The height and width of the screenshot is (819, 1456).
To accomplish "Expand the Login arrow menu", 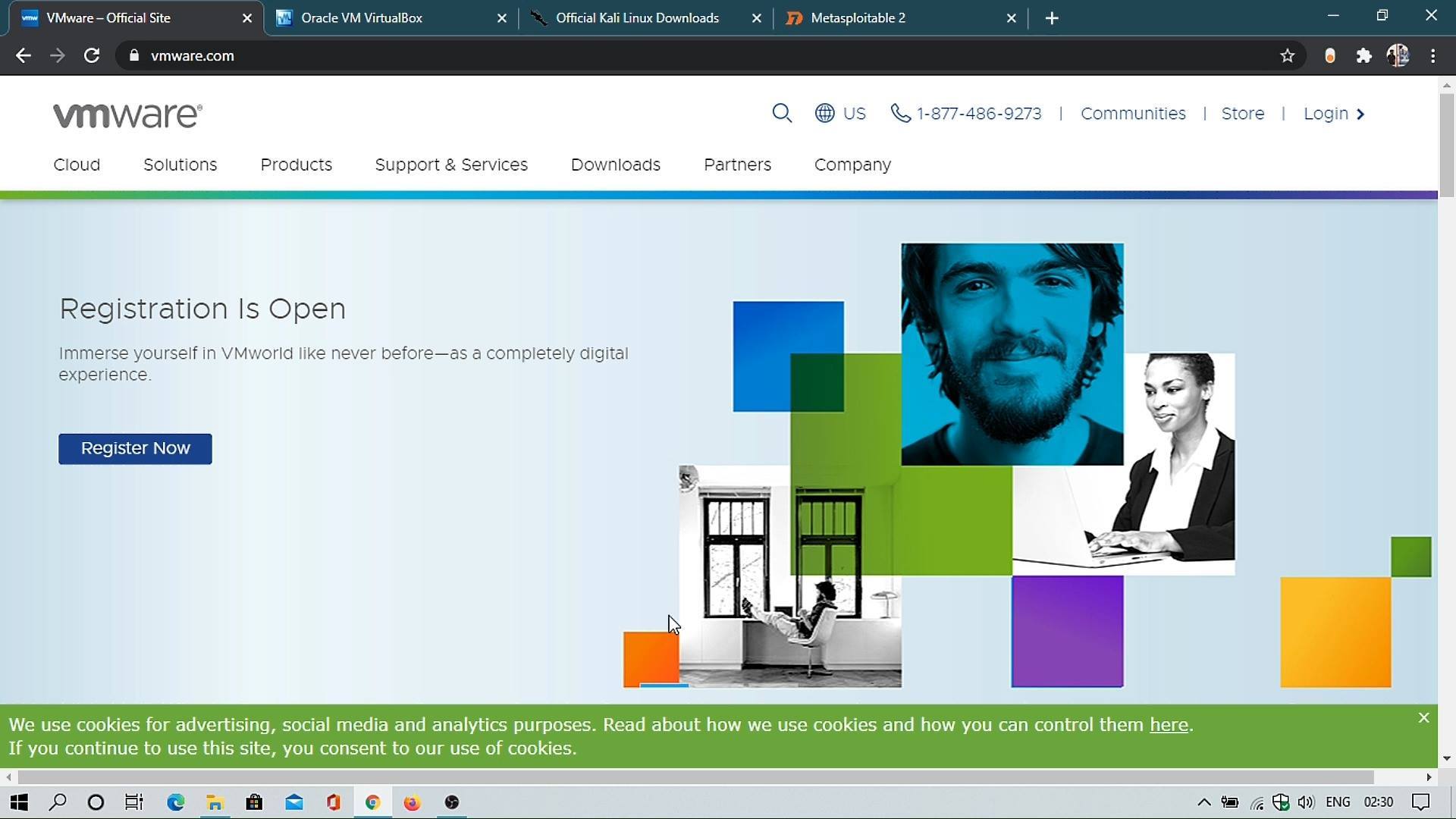I will pos(1360,114).
